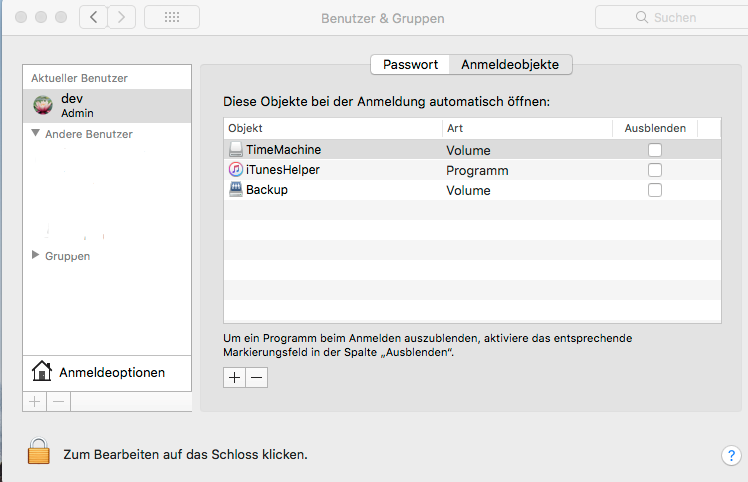This screenshot has height=482, width=748.
Task: Select the TimeMachine volume icon
Action: pos(235,150)
